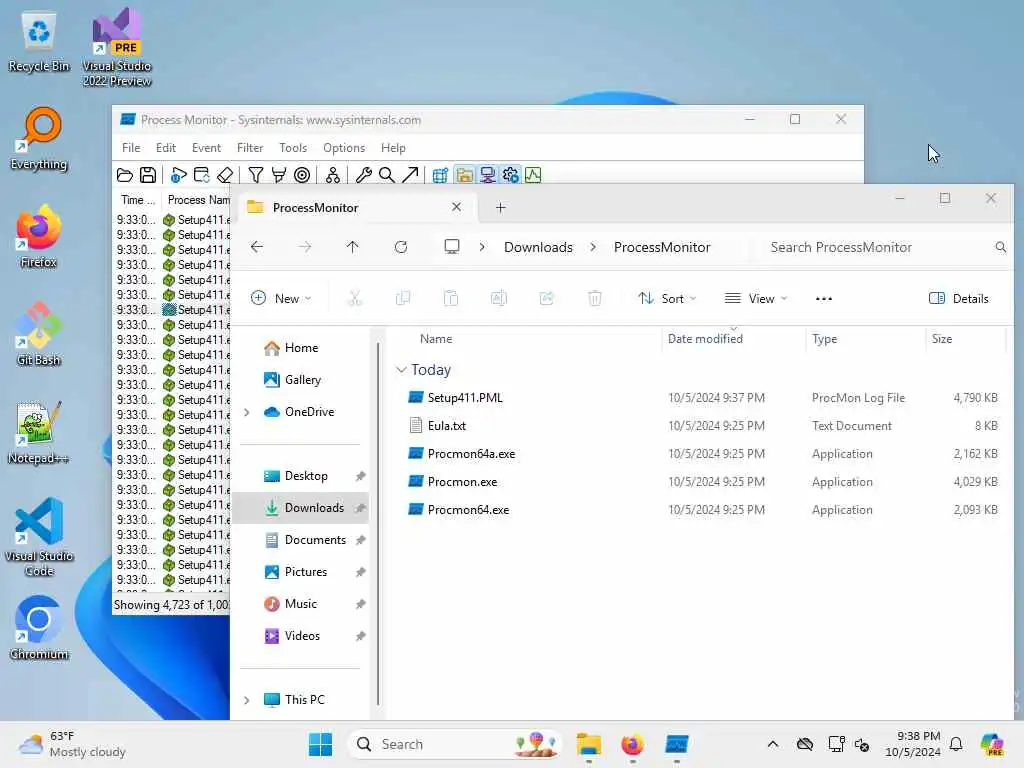
Task: Expand the chevron before ProcessMonitor in breadcrumb
Action: [593, 247]
